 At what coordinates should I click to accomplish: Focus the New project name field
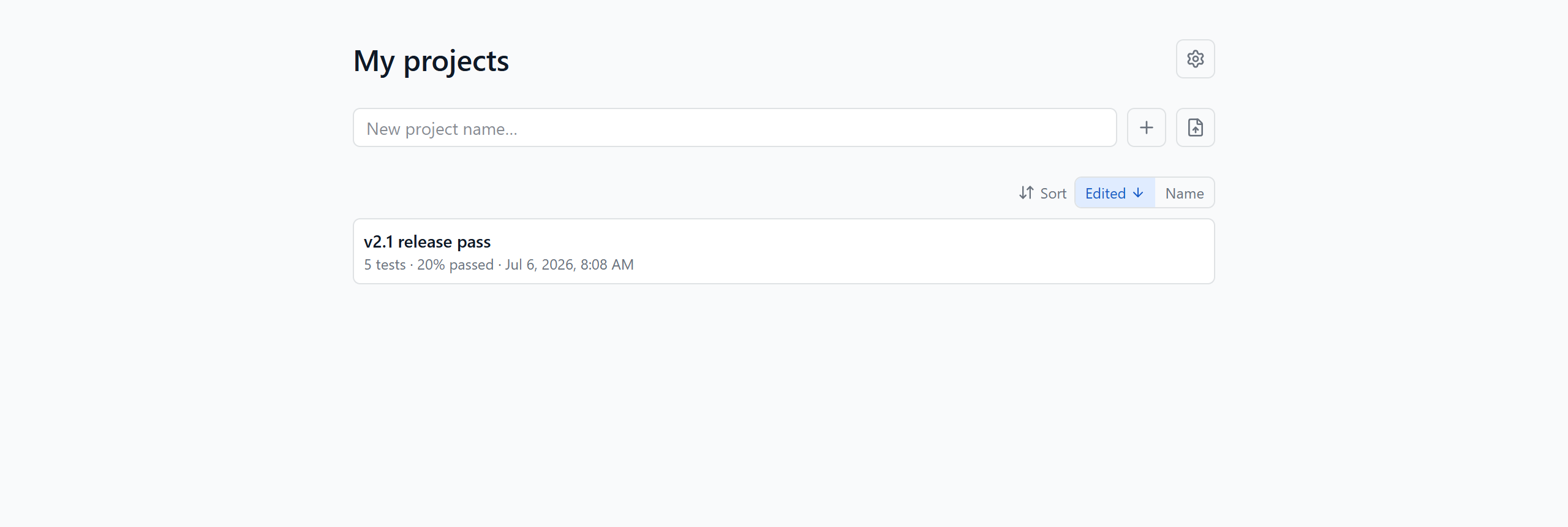point(734,127)
